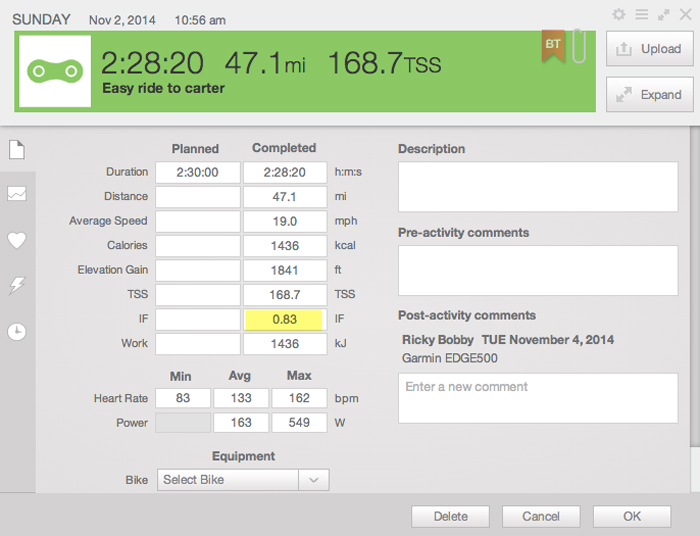Click the BT ribbon badge
700x536 pixels.
coord(553,46)
